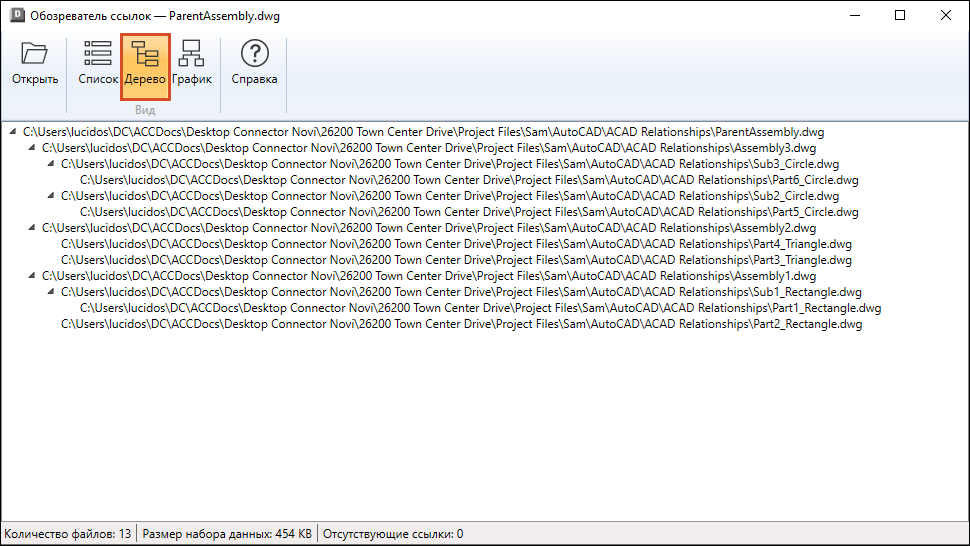Select the Part6_Circle.dwg row
970x546 pixels.
pyautogui.click(x=470, y=180)
